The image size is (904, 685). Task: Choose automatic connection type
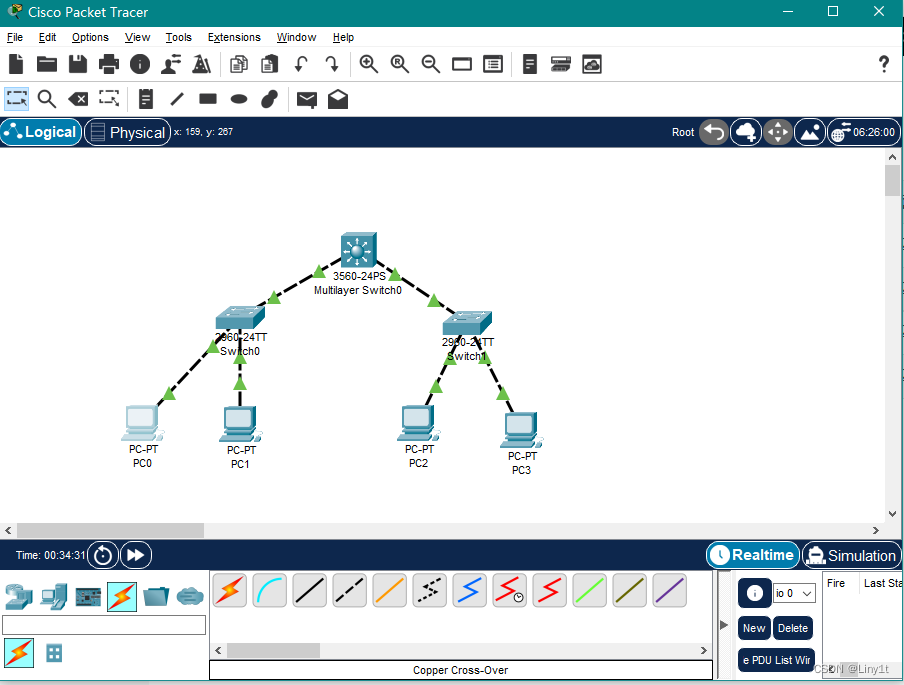click(x=229, y=590)
